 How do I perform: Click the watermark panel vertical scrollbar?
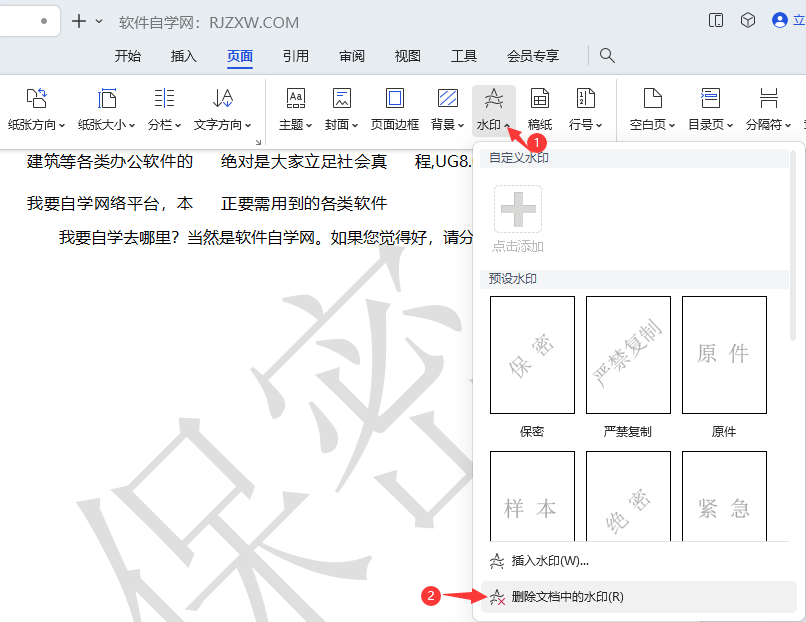(792, 245)
